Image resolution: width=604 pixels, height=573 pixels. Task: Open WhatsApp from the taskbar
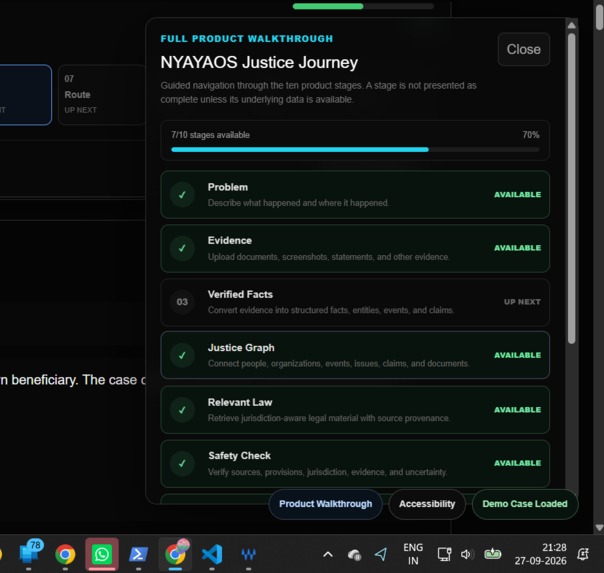(102, 555)
